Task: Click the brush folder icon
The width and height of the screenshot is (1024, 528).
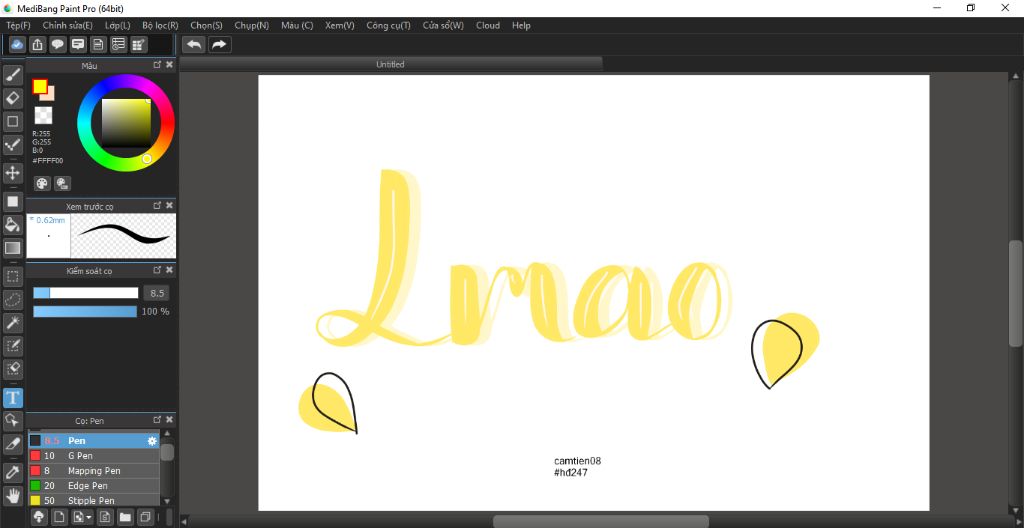Action: [125, 517]
